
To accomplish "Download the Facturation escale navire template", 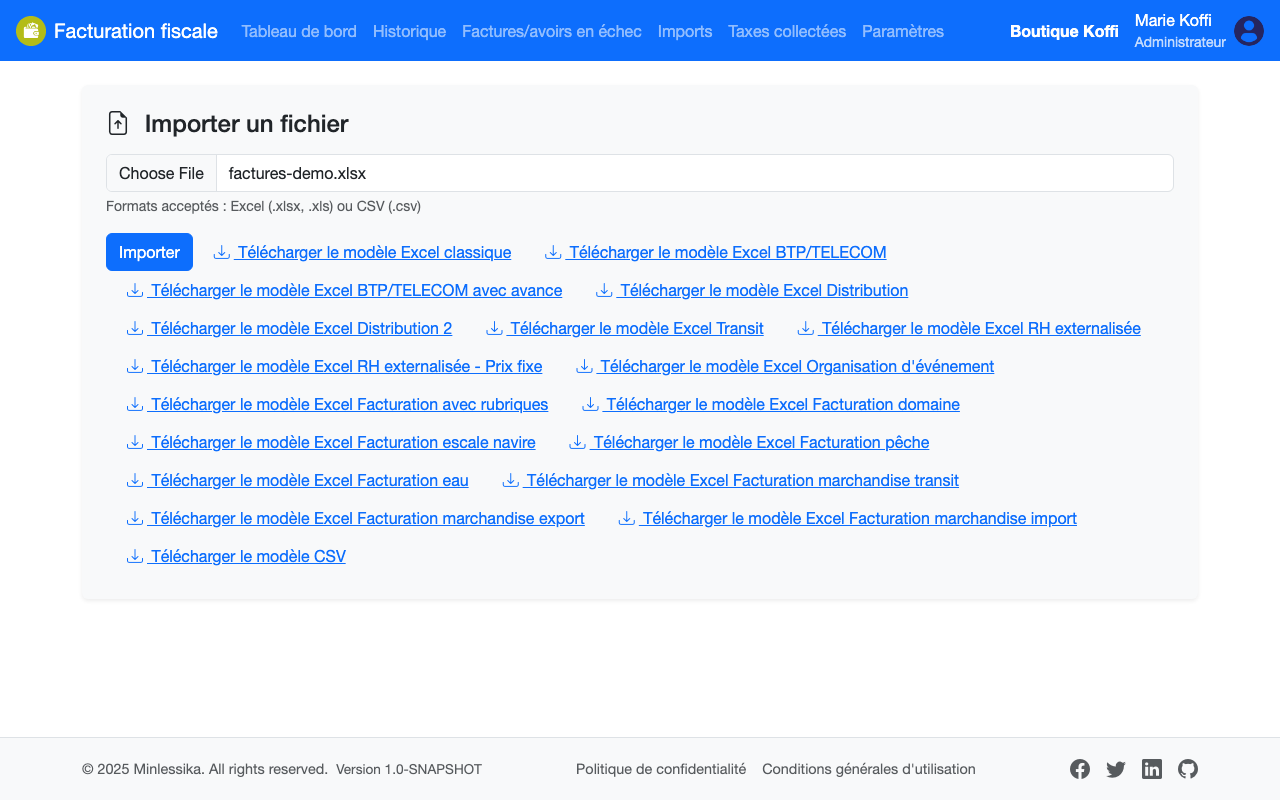I will tap(331, 442).
